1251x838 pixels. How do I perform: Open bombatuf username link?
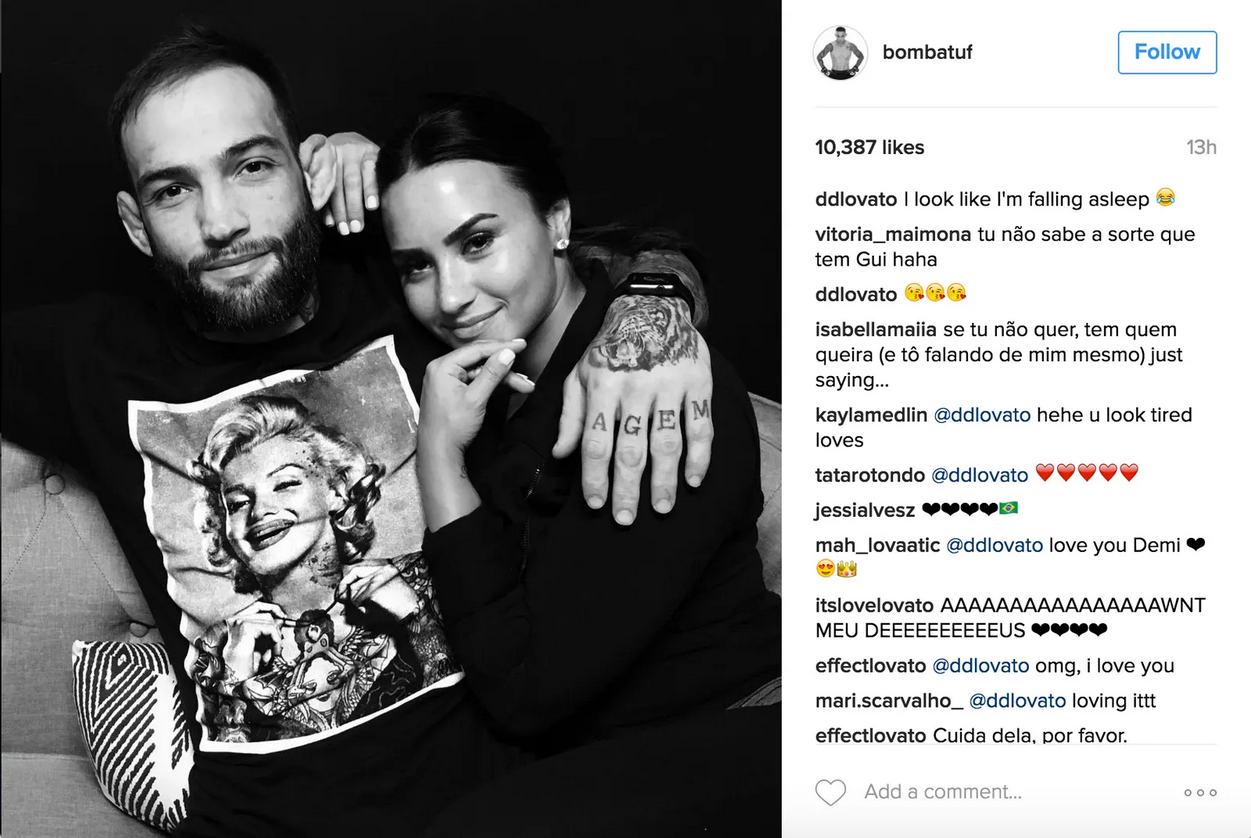click(927, 53)
